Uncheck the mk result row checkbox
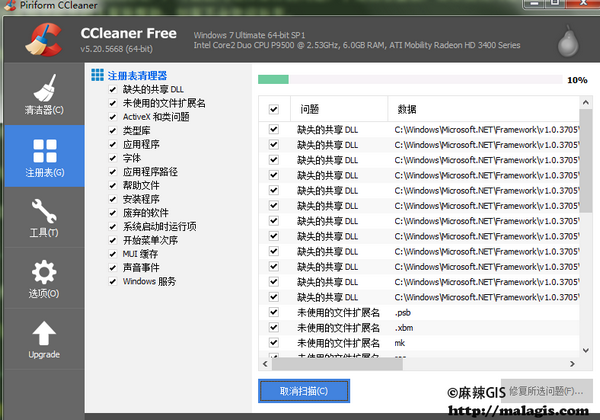The image size is (600, 420). coord(274,343)
